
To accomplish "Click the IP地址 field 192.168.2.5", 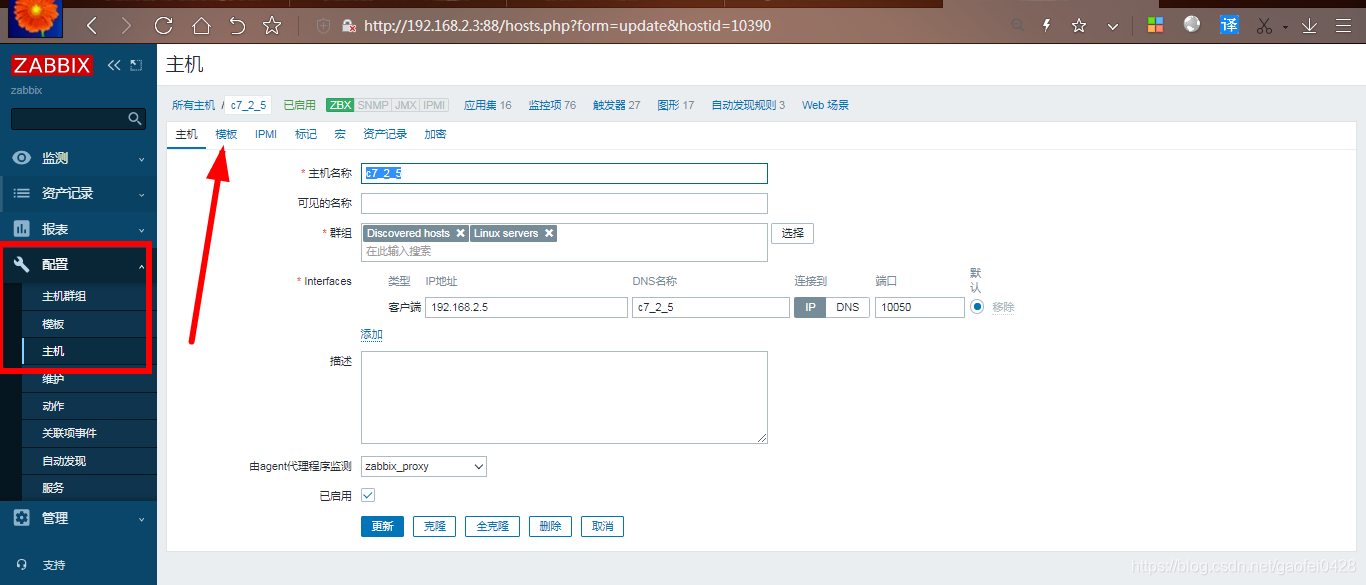I will pos(526,307).
